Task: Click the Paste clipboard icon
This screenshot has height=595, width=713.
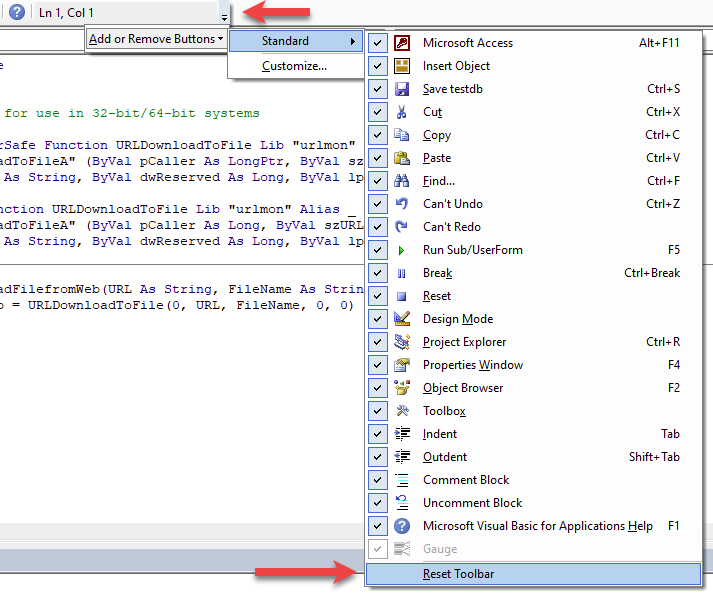Action: click(x=402, y=158)
